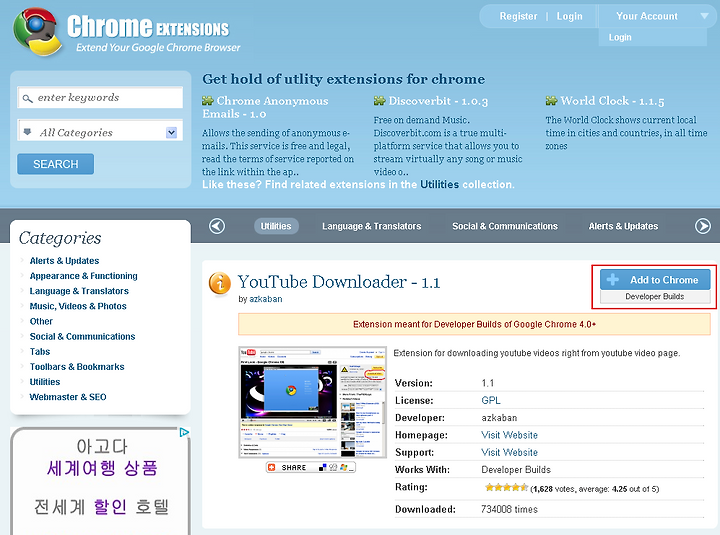
Task: Click the rating stars
Action: click(x=506, y=488)
